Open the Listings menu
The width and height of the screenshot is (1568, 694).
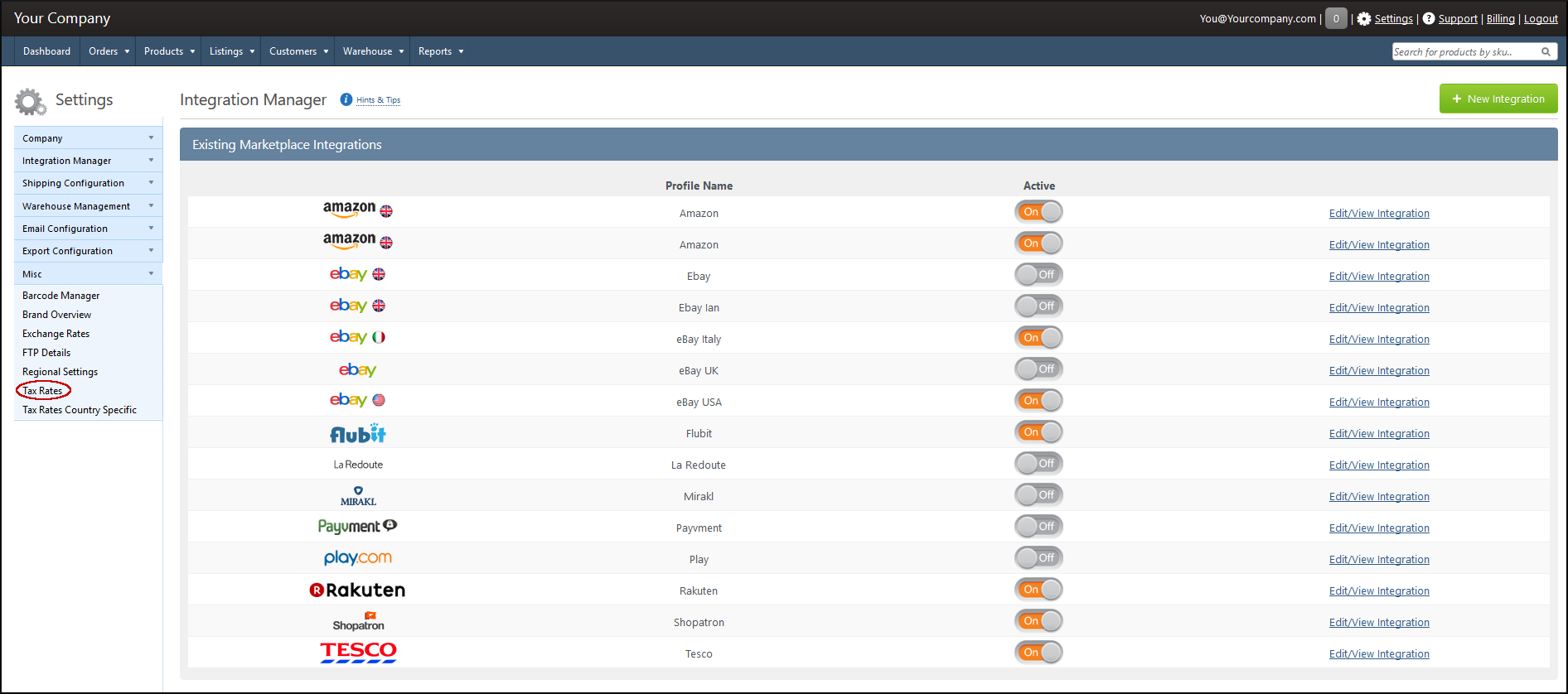point(231,51)
